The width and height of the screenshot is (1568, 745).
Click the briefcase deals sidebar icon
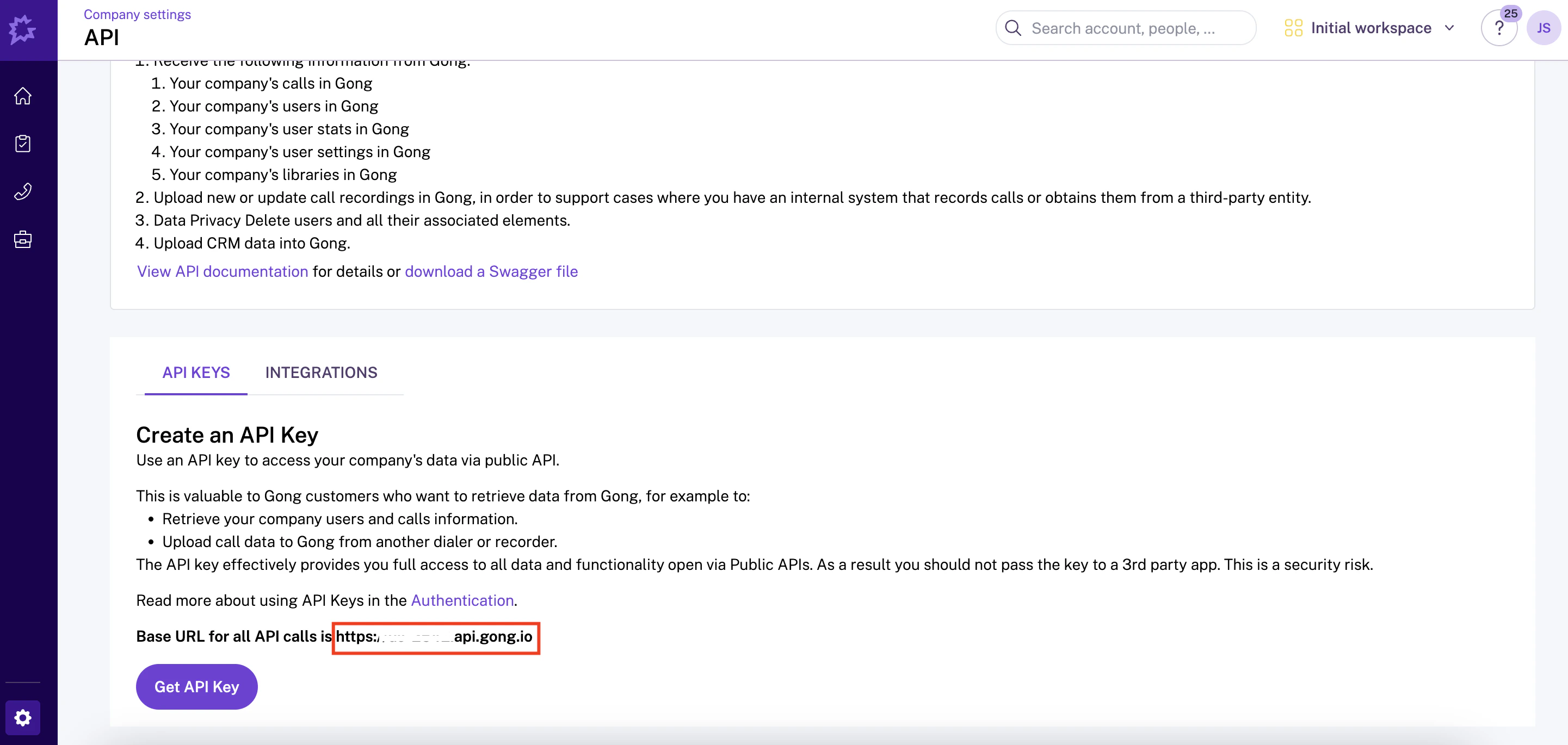click(22, 239)
